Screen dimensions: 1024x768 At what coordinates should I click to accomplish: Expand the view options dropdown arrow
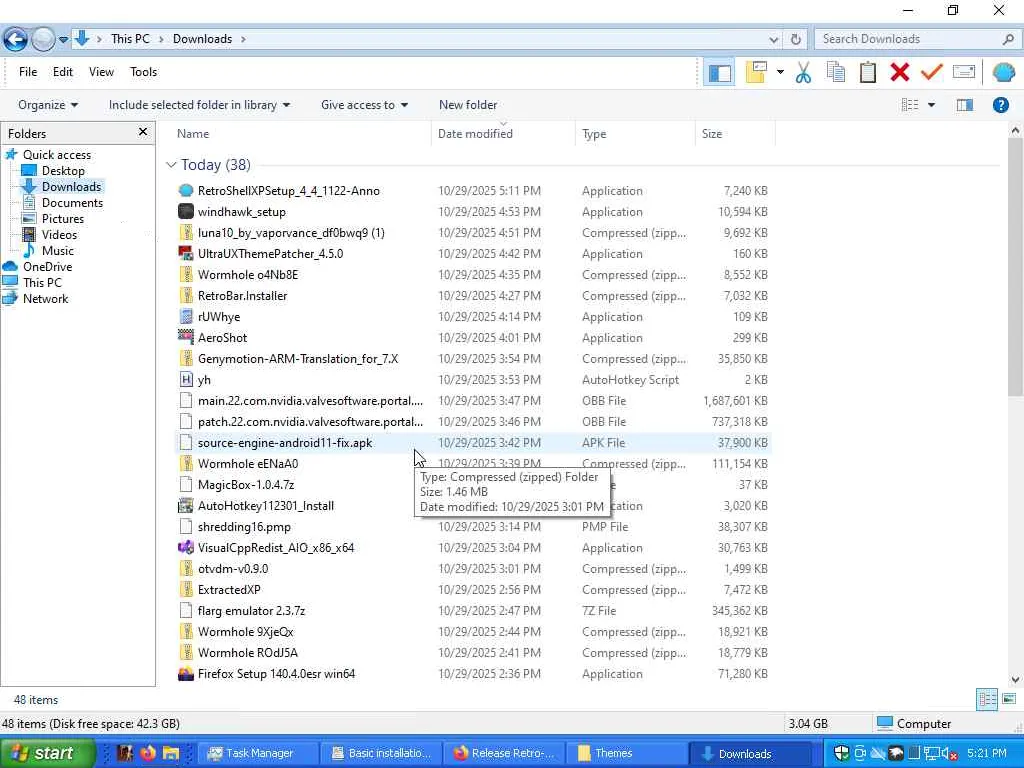[931, 105]
